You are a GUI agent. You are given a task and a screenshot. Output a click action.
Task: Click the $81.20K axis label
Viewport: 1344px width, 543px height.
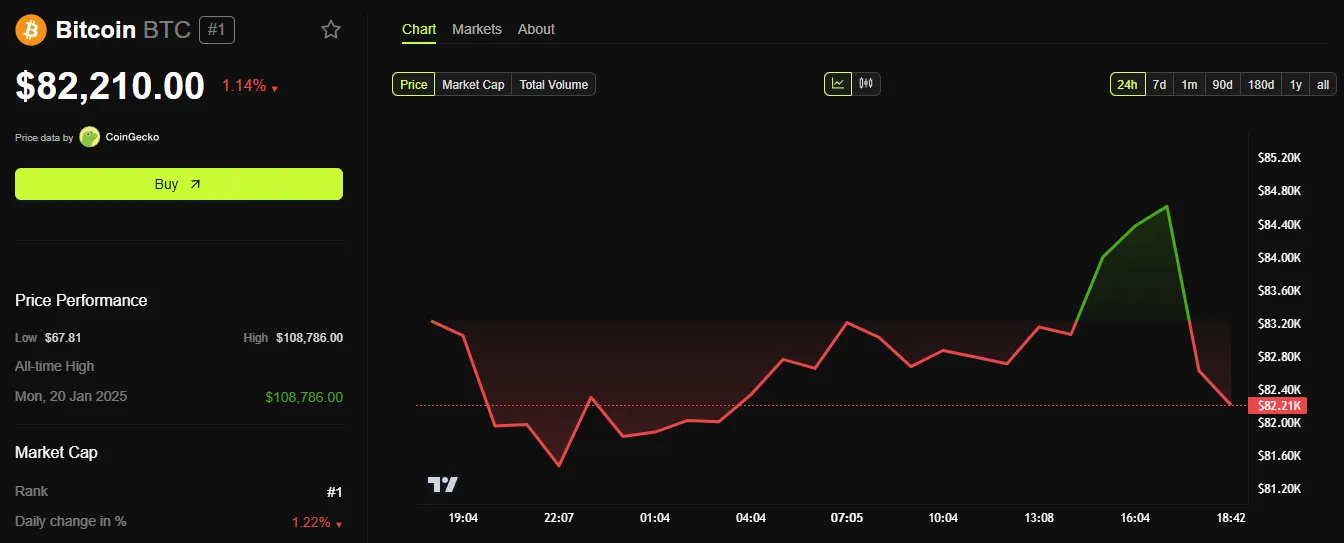click(x=1279, y=488)
